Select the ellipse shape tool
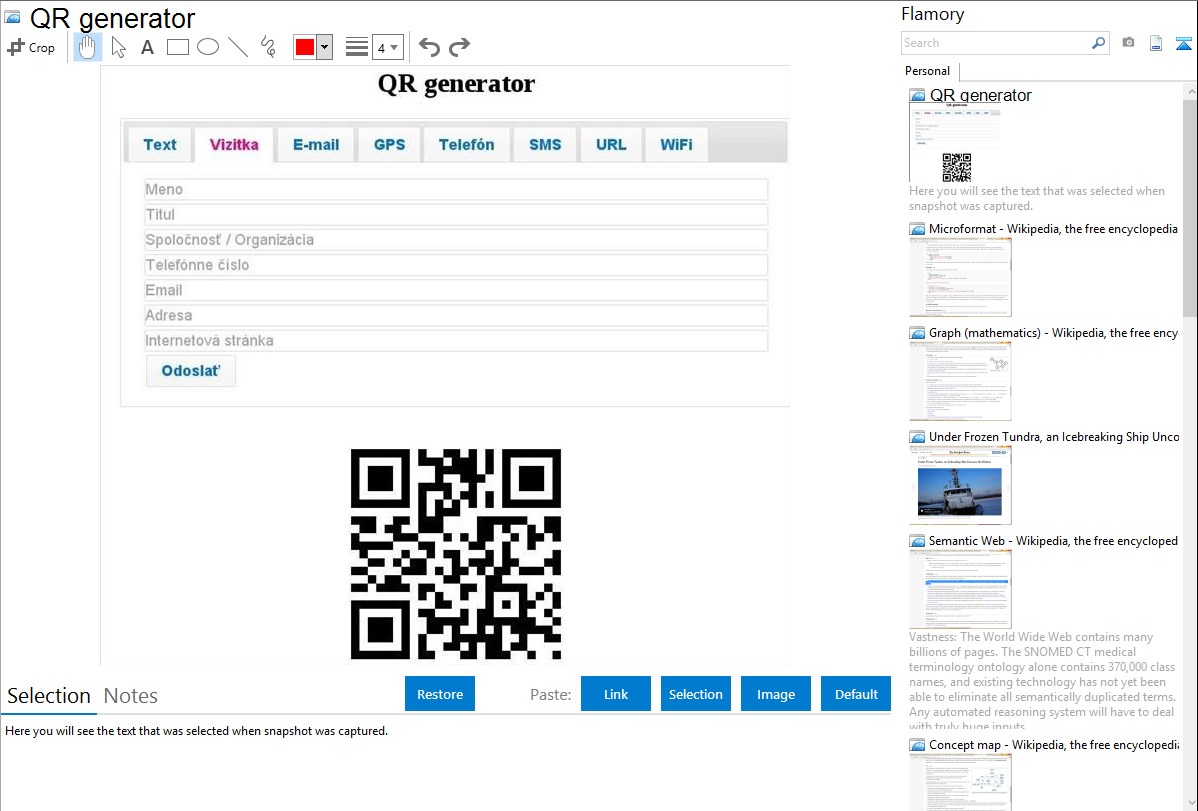Image resolution: width=1198 pixels, height=811 pixels. pos(208,47)
